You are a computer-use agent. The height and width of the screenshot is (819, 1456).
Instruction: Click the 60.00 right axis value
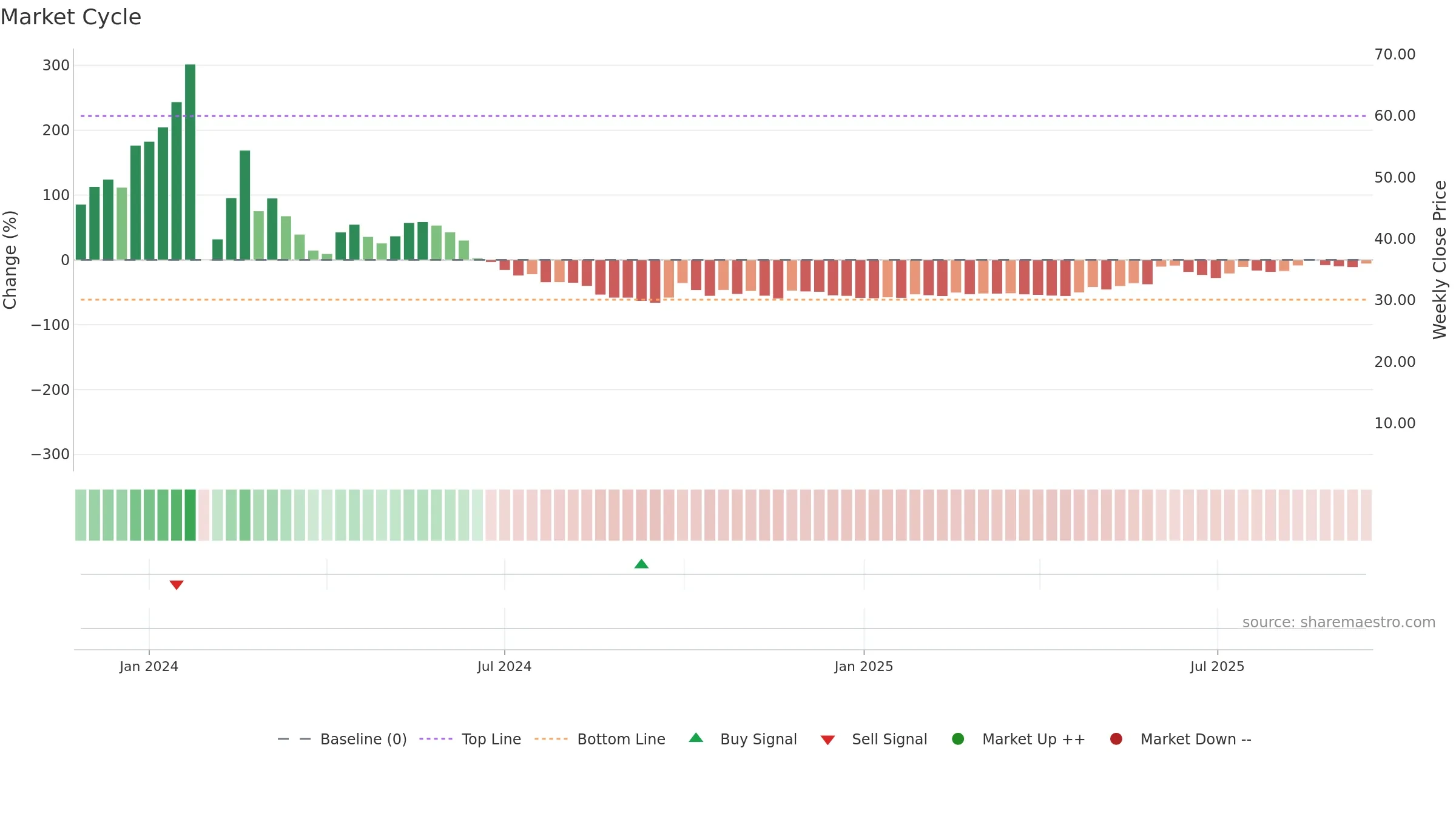(x=1395, y=116)
